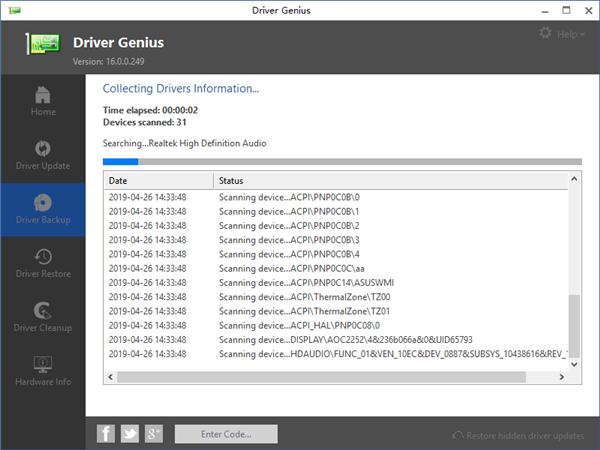Click the settings gear icon

tap(545, 33)
